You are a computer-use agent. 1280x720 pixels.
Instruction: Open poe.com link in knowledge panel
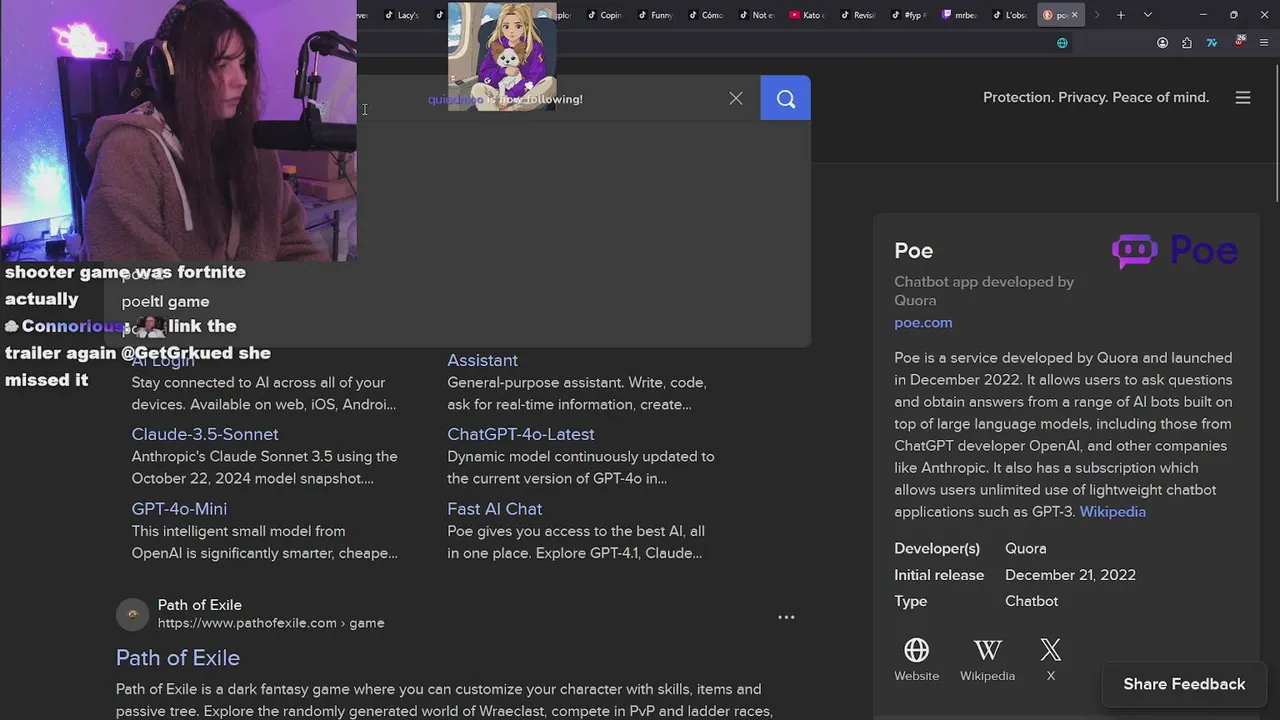[923, 322]
